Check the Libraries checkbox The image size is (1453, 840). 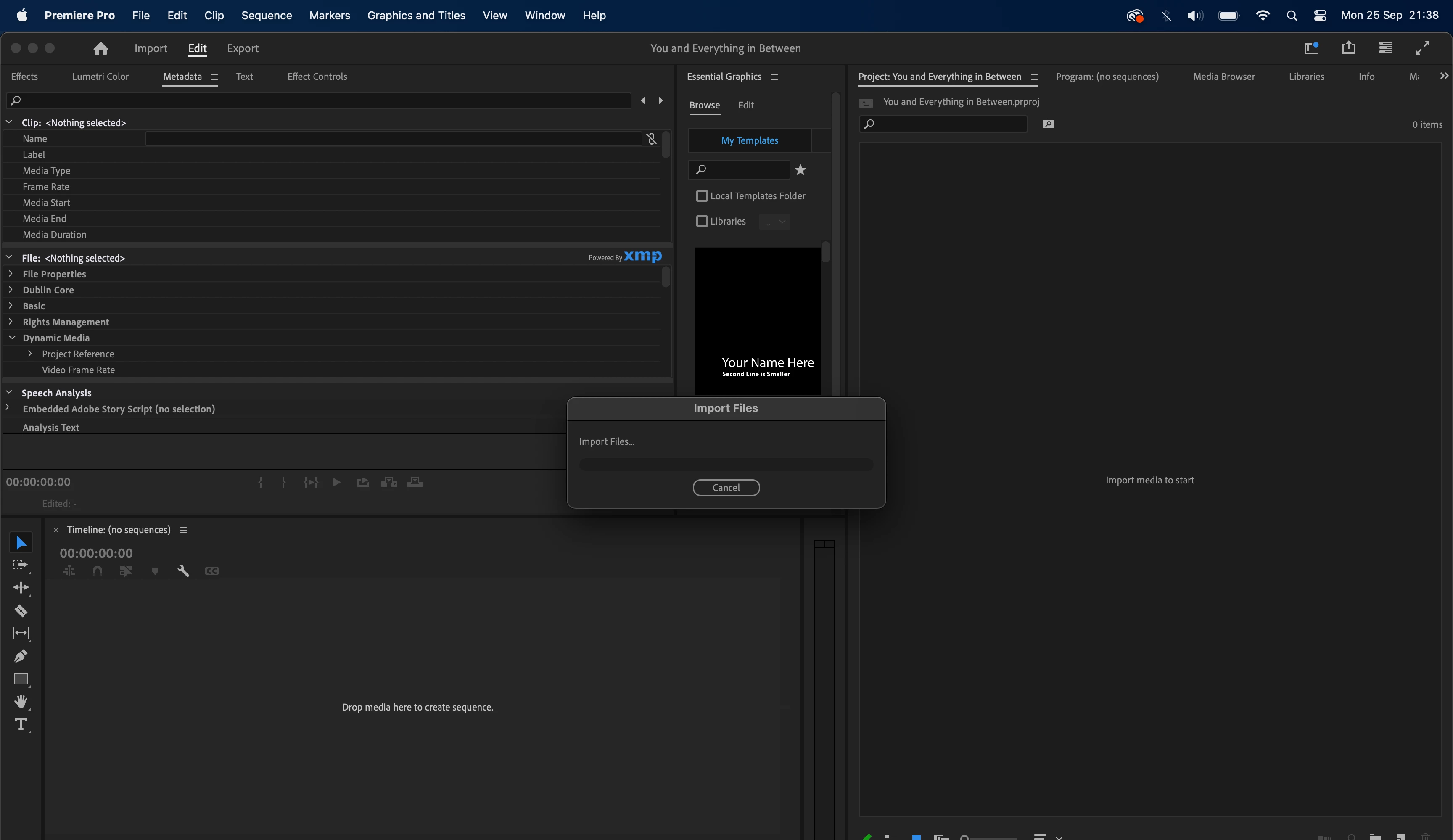(x=702, y=222)
